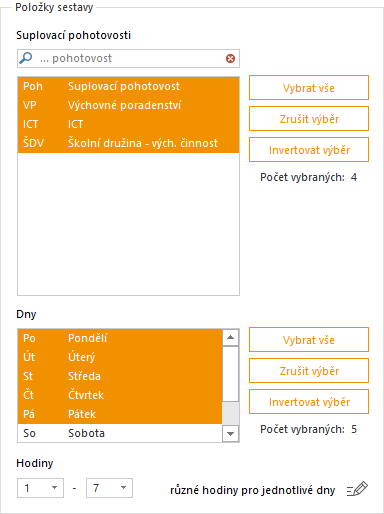Click Zrušit výběr for pohotovosti list
The width and height of the screenshot is (384, 514).
coord(309,119)
